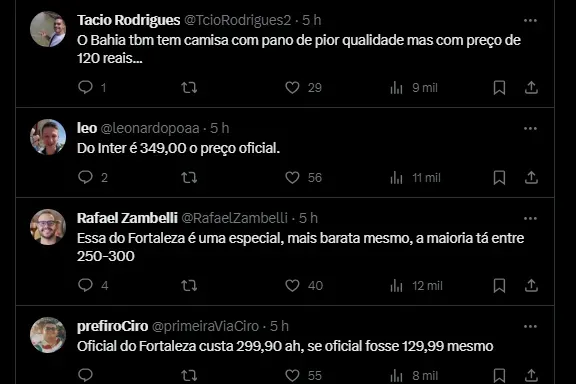Bookmark Tacio Rodrigues' tweet

(x=499, y=87)
